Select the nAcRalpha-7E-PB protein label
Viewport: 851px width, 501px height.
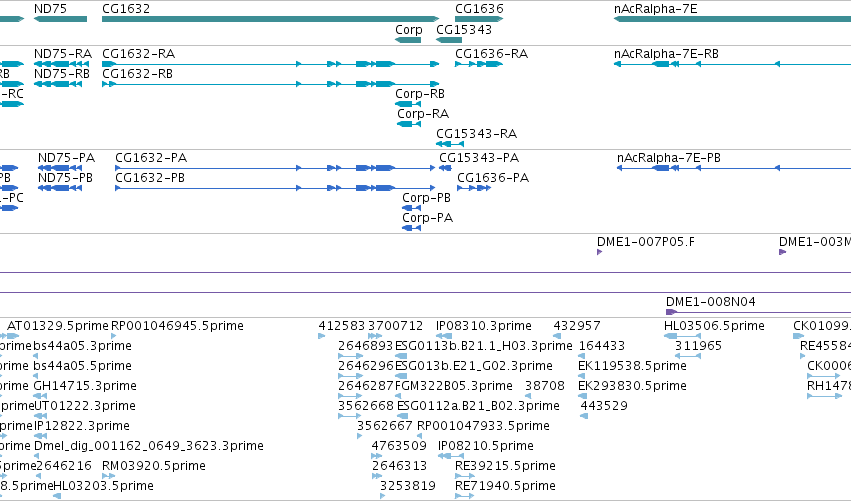pos(669,158)
